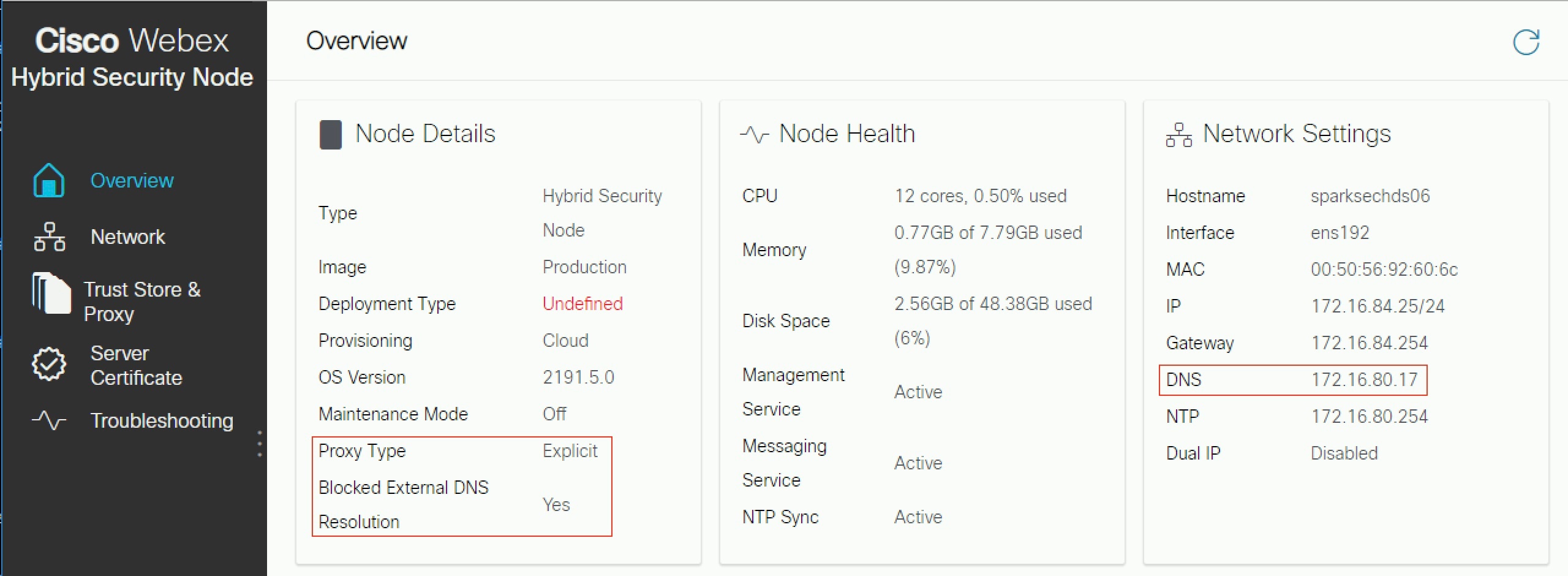Click the NTP '172.16.80.254' value
Image resolution: width=1568 pixels, height=576 pixels.
tap(1369, 417)
